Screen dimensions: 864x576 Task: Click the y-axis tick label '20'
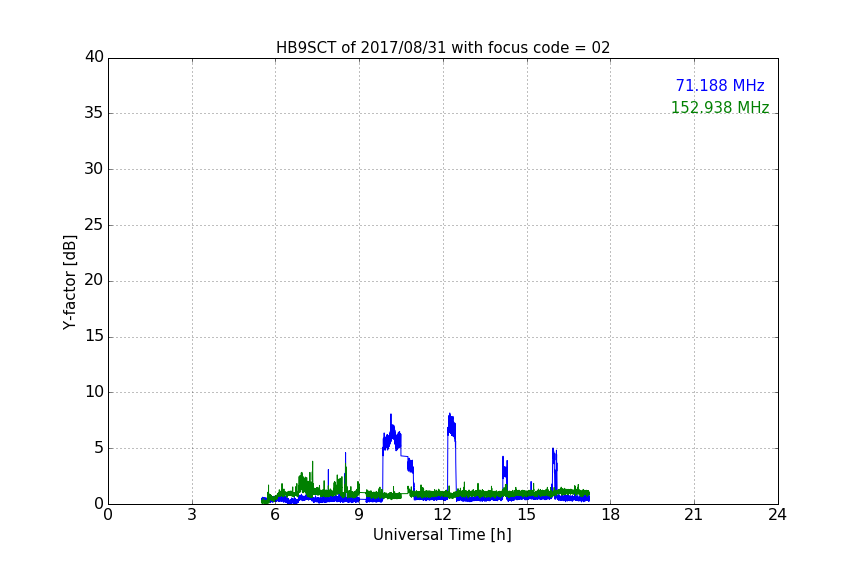tap(94, 281)
